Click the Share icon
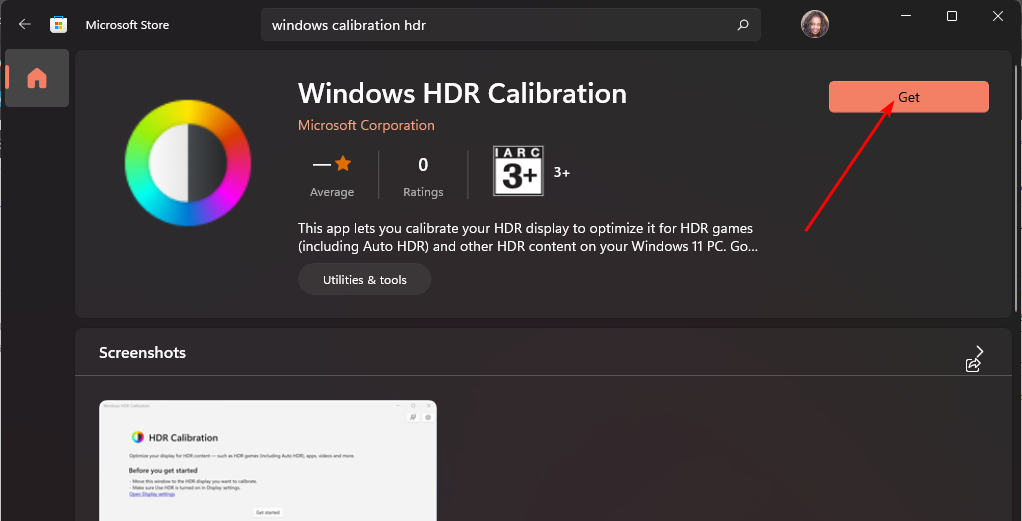 (x=972, y=366)
